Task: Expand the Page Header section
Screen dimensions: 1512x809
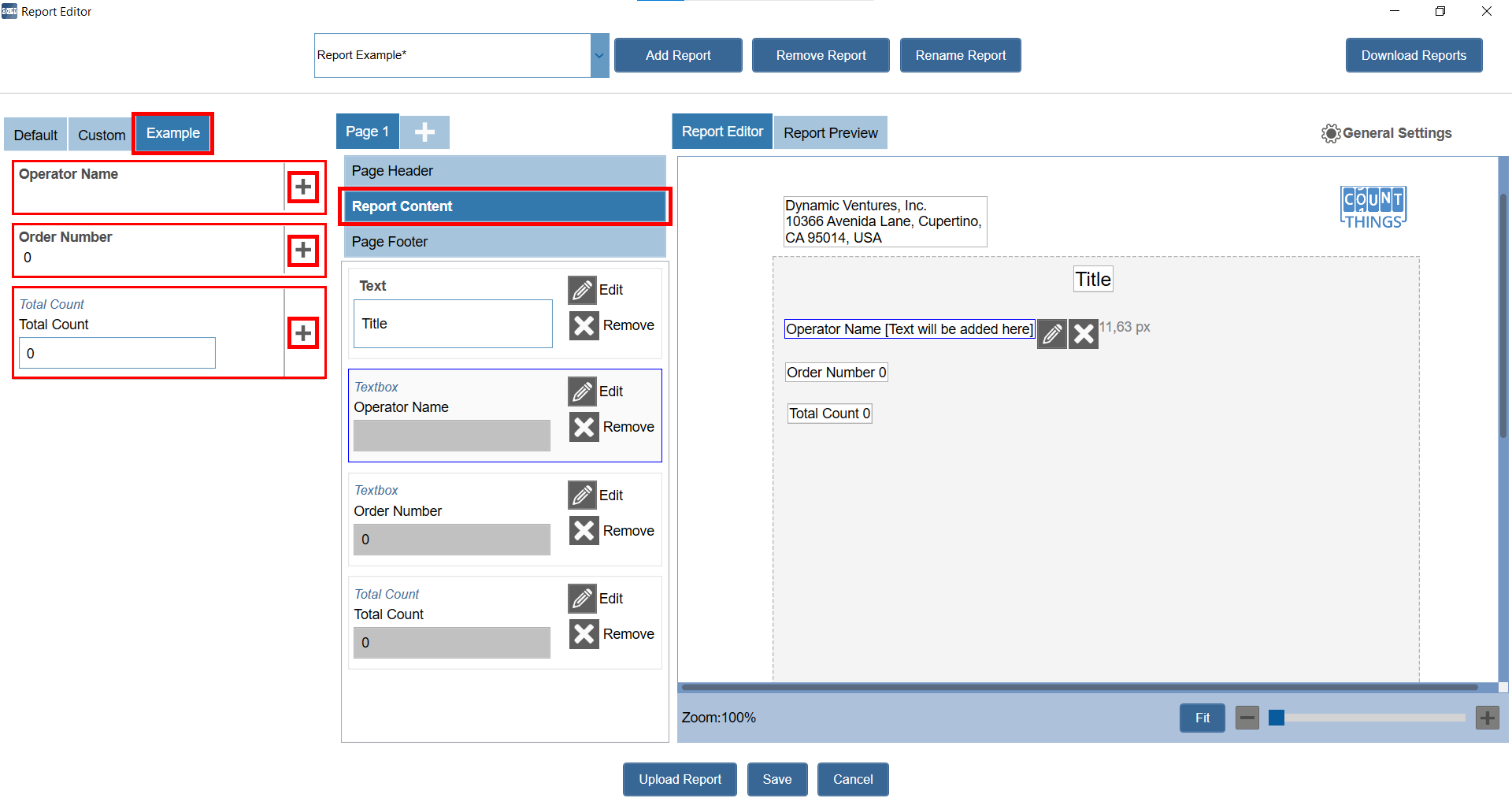Action: pos(504,171)
